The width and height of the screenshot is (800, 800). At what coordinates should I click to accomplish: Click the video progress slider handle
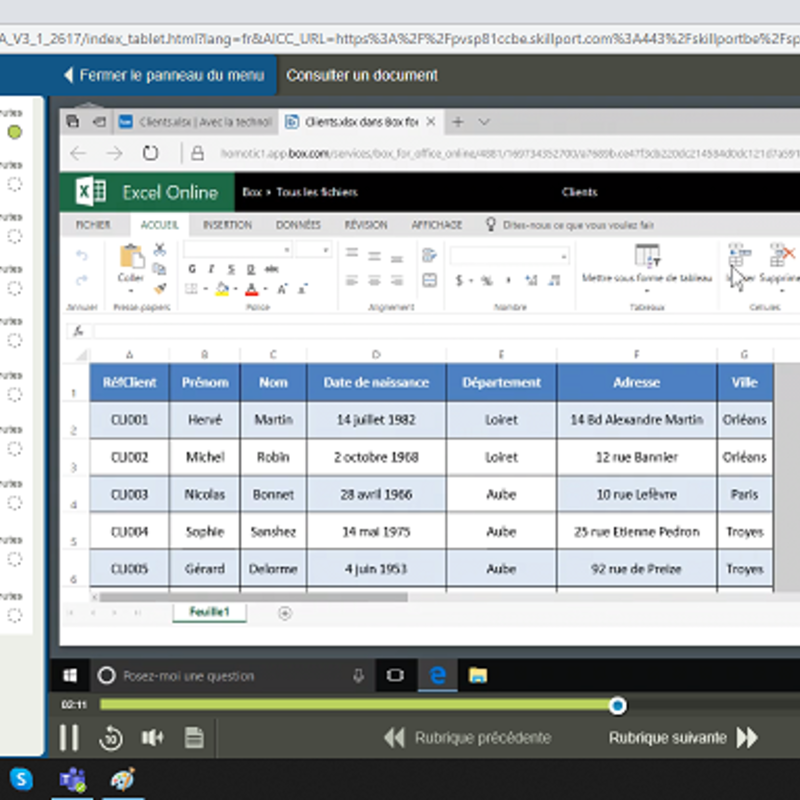pos(617,706)
